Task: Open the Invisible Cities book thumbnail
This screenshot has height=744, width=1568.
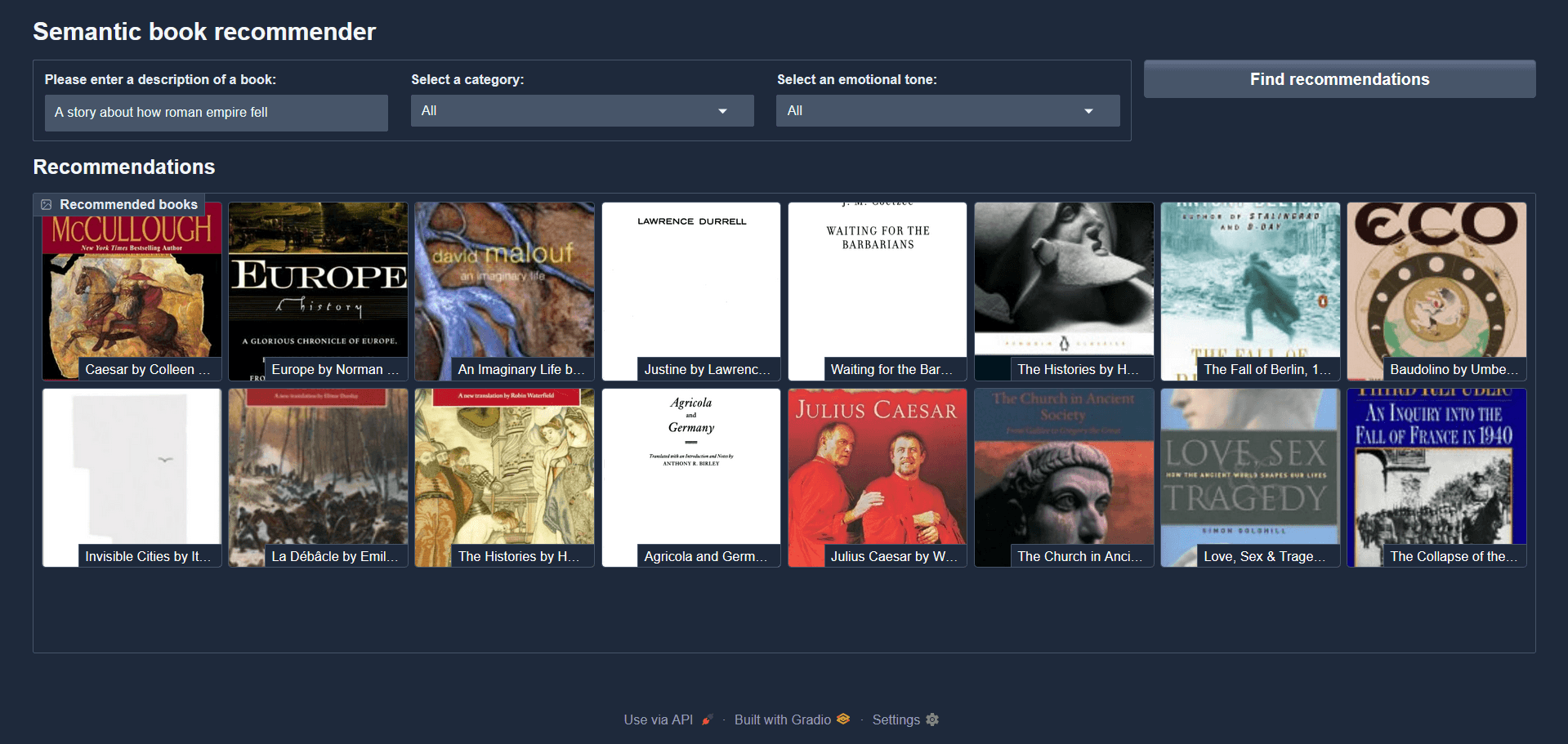Action: (132, 478)
